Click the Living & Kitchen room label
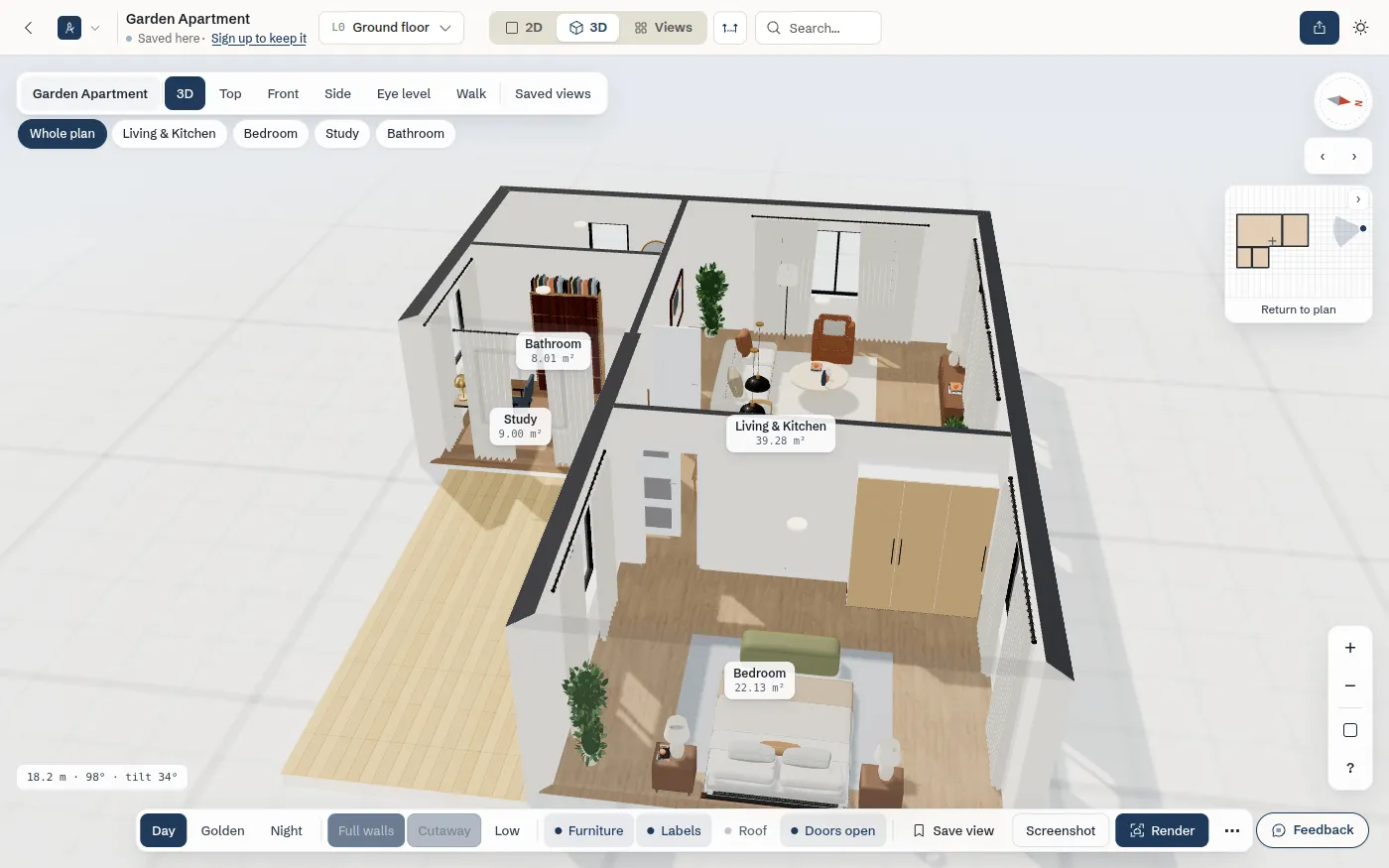Image resolution: width=1389 pixels, height=868 pixels. [x=781, y=434]
